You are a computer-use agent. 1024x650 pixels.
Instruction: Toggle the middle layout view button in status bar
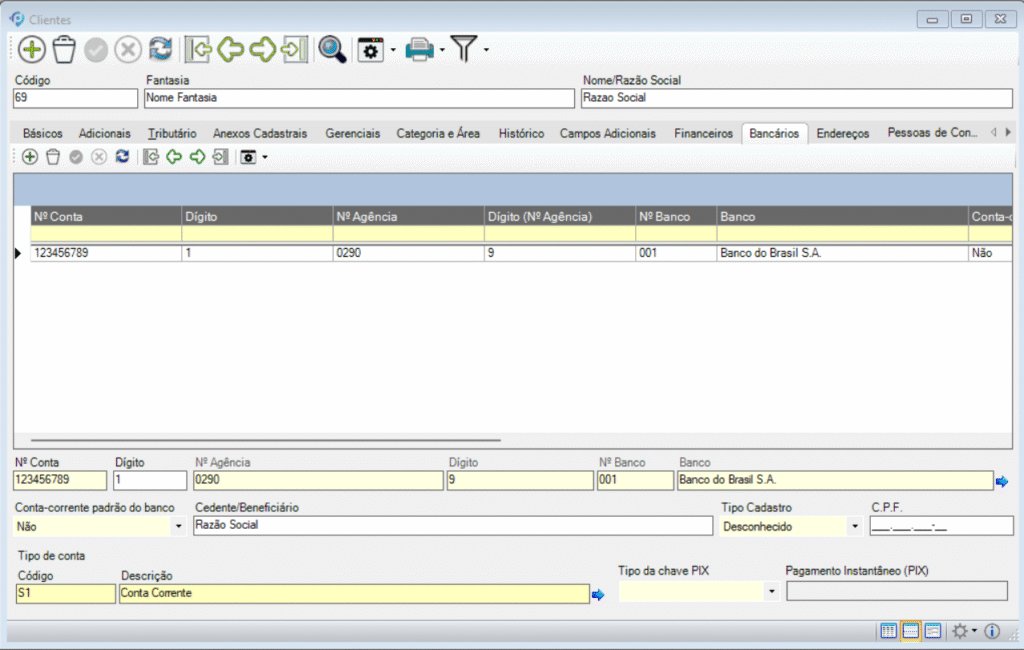pyautogui.click(x=910, y=631)
